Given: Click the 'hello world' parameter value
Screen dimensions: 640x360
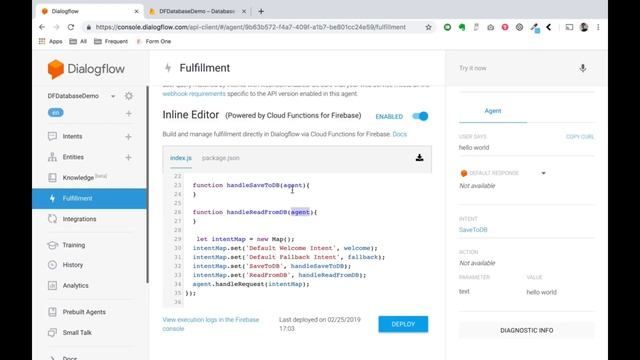Looking at the screenshot, I should point(541,292).
